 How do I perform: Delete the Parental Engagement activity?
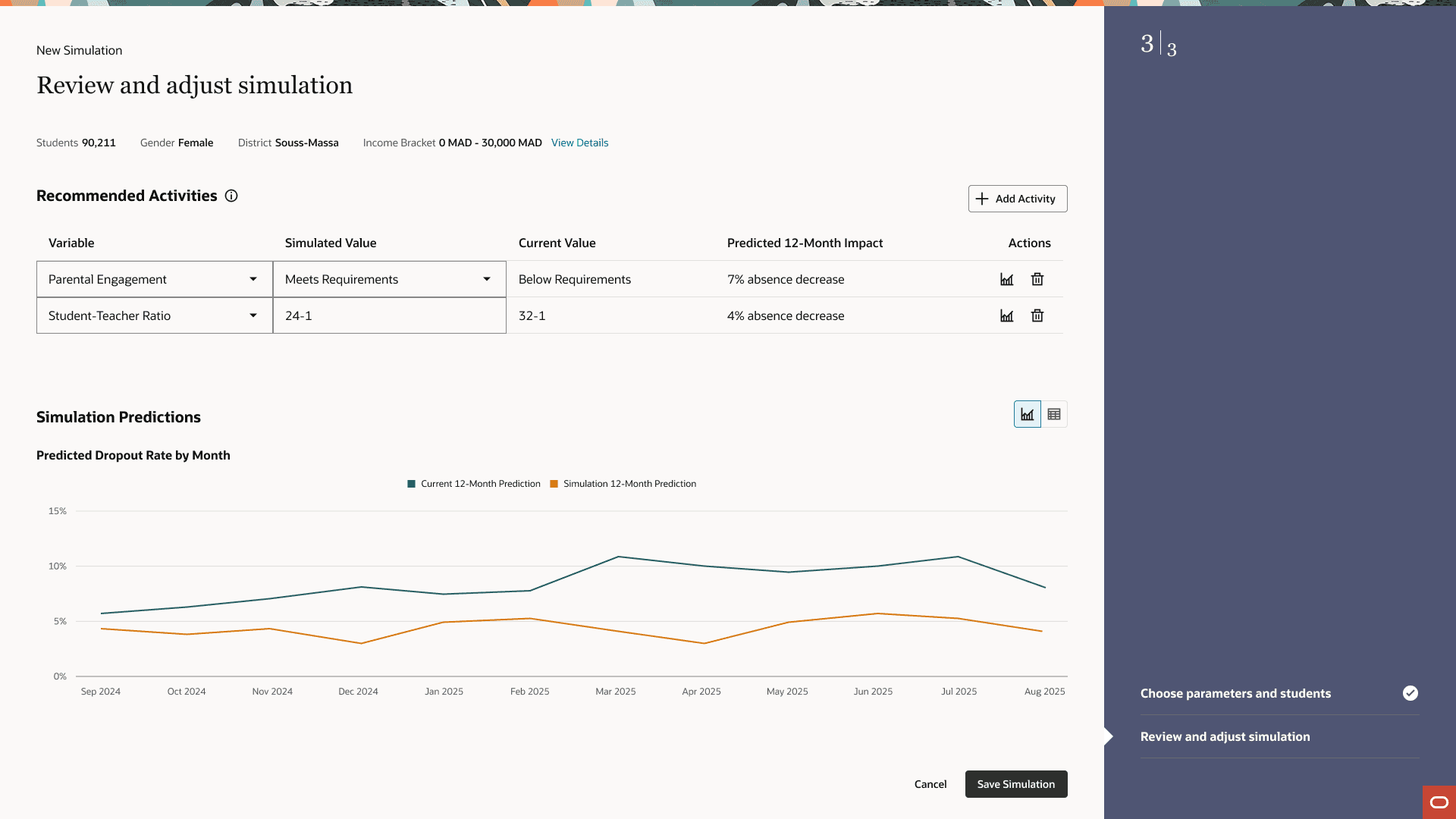[x=1037, y=279]
